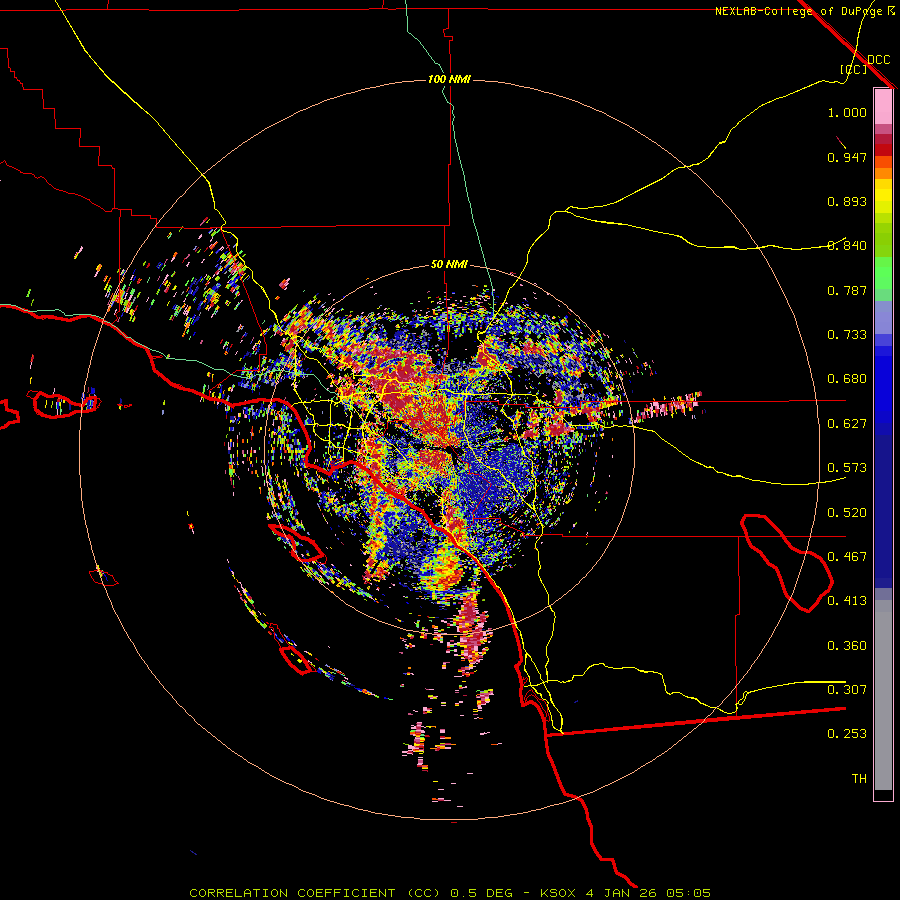Select the 0.307 scale value
Viewport: 900px width, 900px height.
(847, 690)
